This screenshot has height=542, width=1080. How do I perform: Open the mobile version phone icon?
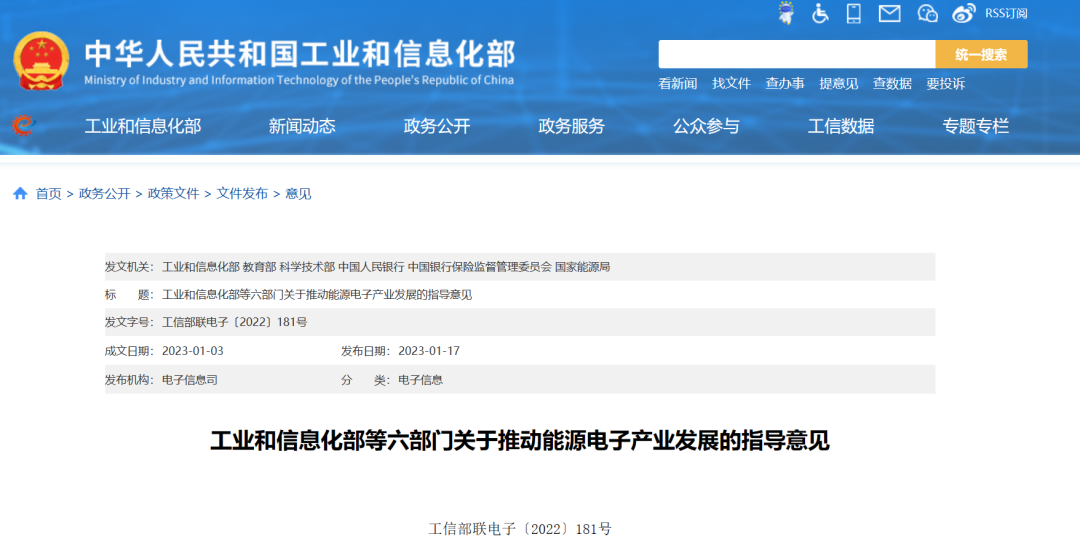(x=854, y=13)
